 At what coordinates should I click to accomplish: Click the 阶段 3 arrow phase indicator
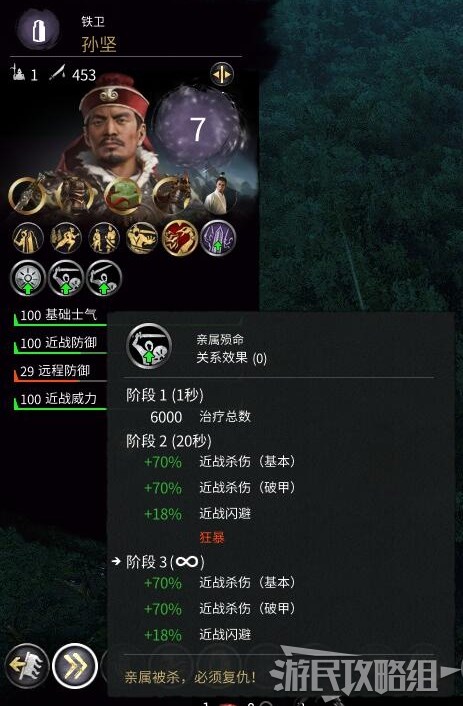[x=117, y=561]
